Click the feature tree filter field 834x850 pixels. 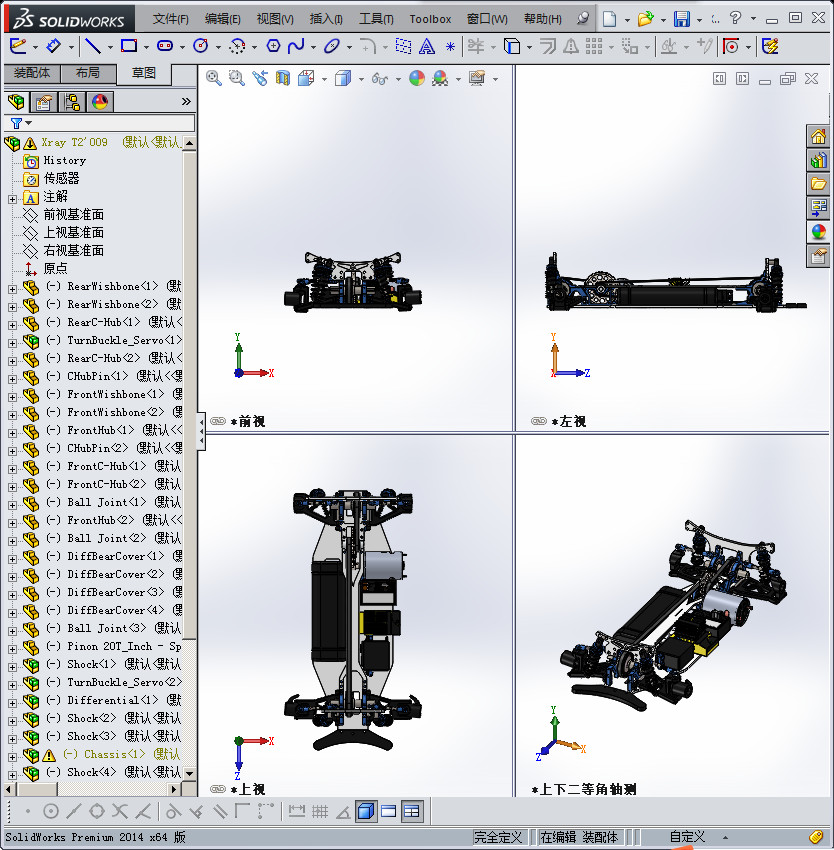(99, 123)
